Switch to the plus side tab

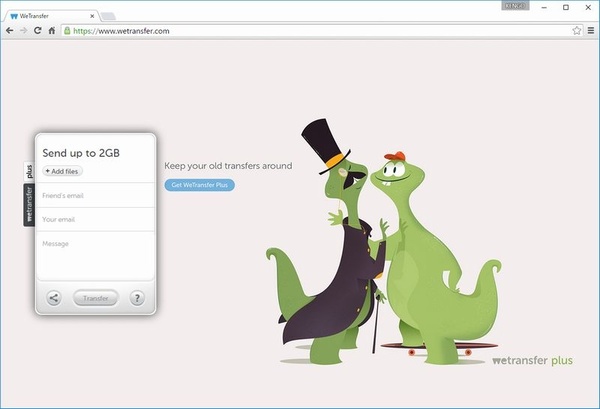29,172
